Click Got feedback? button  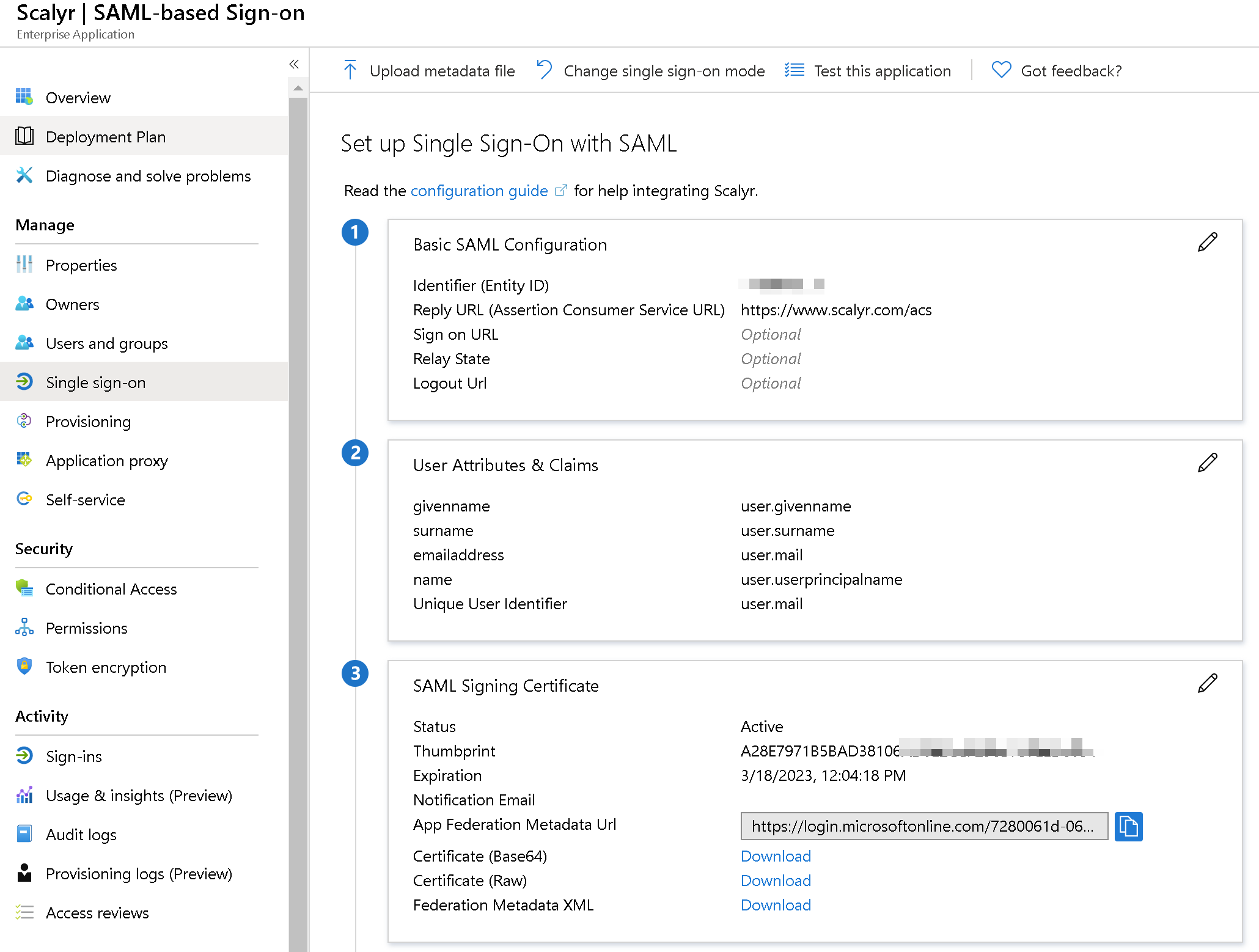[x=1057, y=71]
